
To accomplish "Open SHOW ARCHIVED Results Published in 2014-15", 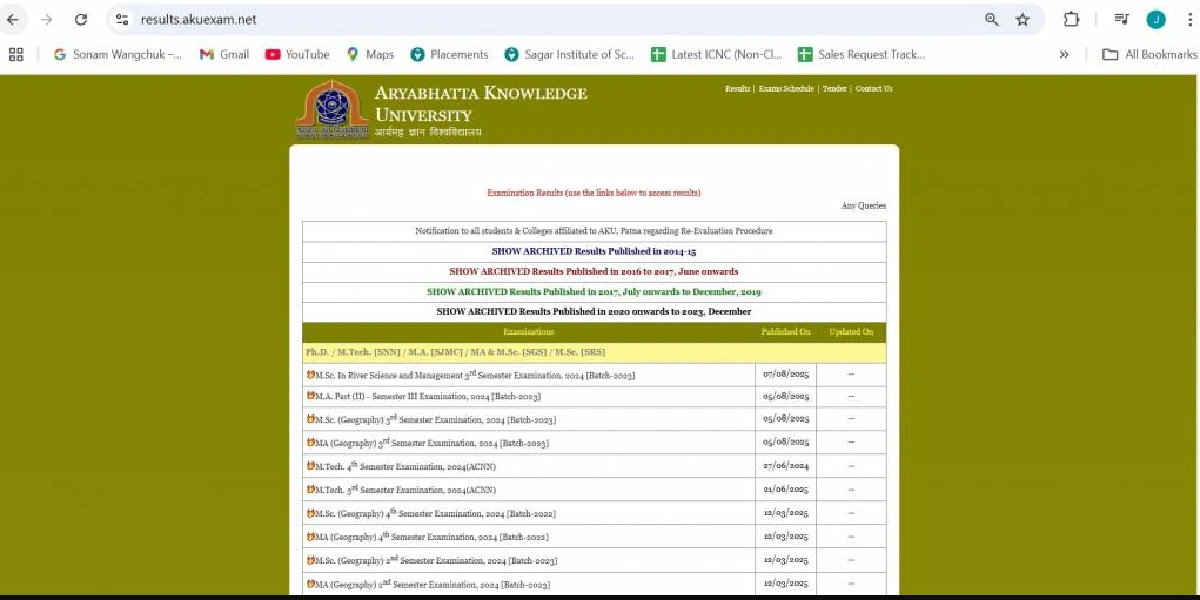I will (593, 251).
